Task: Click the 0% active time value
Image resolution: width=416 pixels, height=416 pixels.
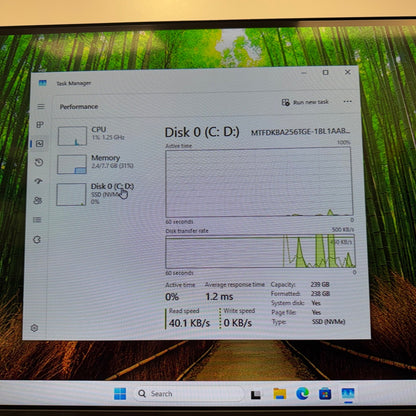Action: pyautogui.click(x=172, y=297)
